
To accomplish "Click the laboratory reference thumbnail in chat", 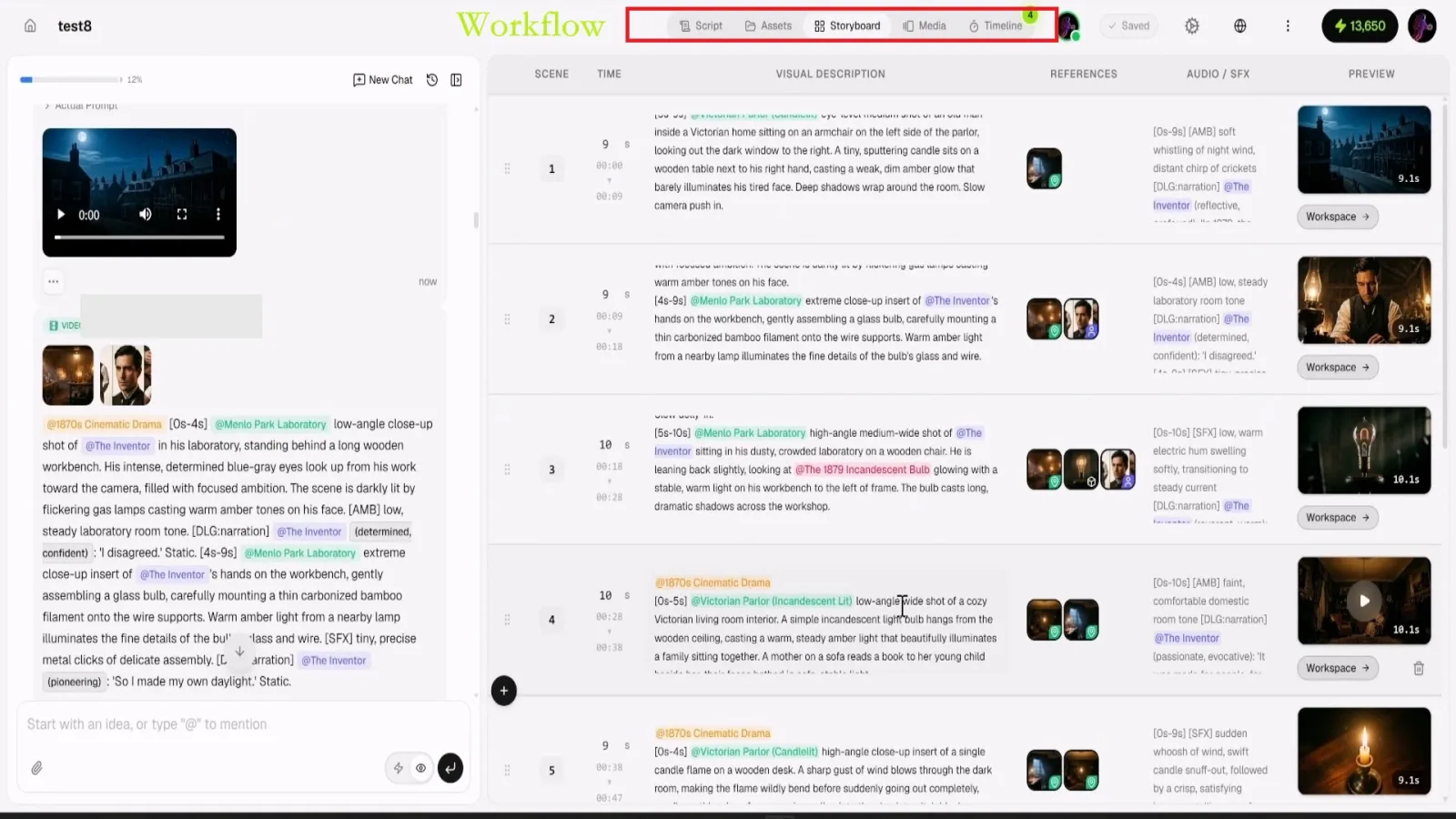I will (x=68, y=375).
